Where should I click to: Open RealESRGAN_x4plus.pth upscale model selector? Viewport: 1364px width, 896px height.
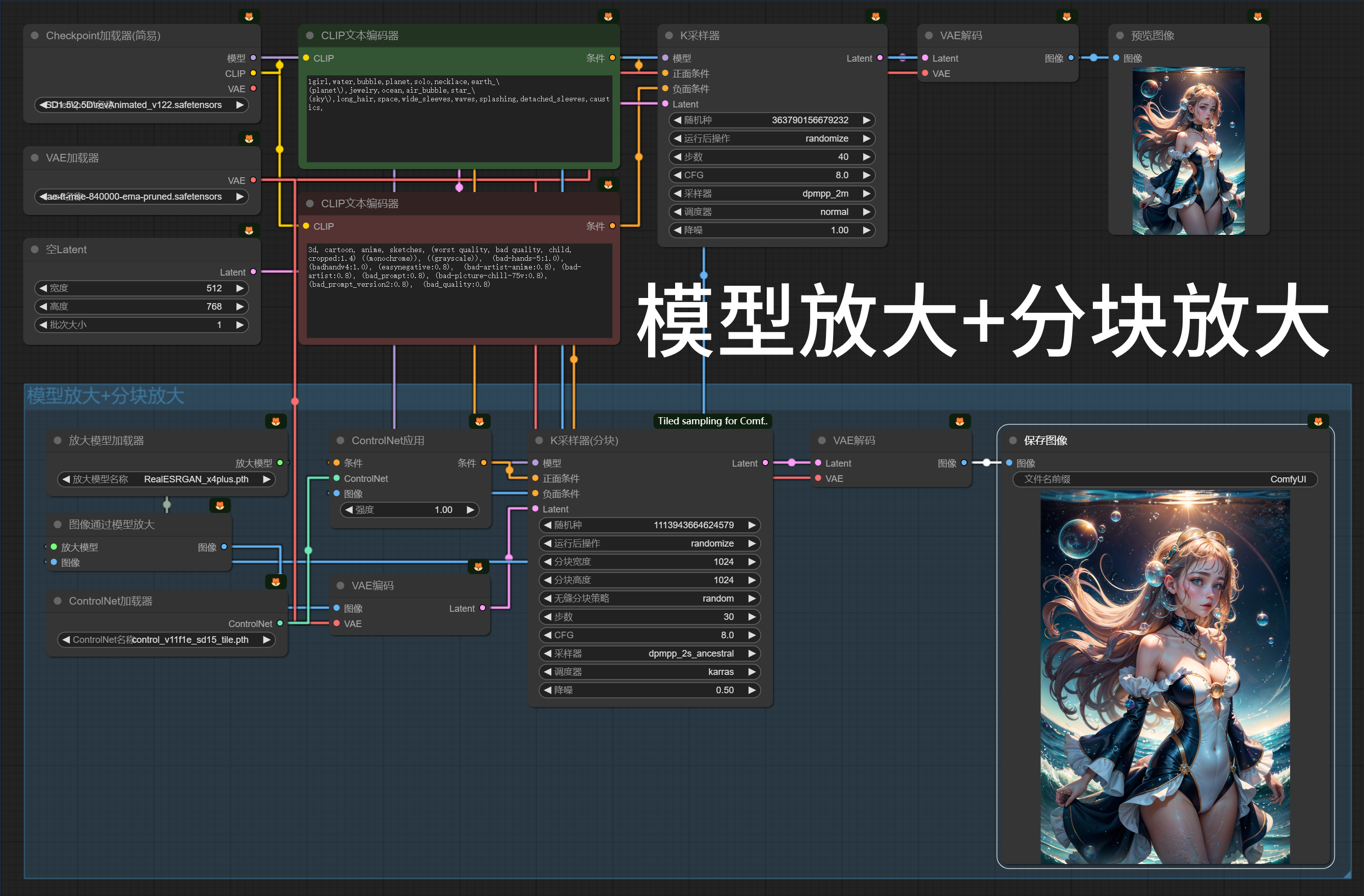click(166, 479)
